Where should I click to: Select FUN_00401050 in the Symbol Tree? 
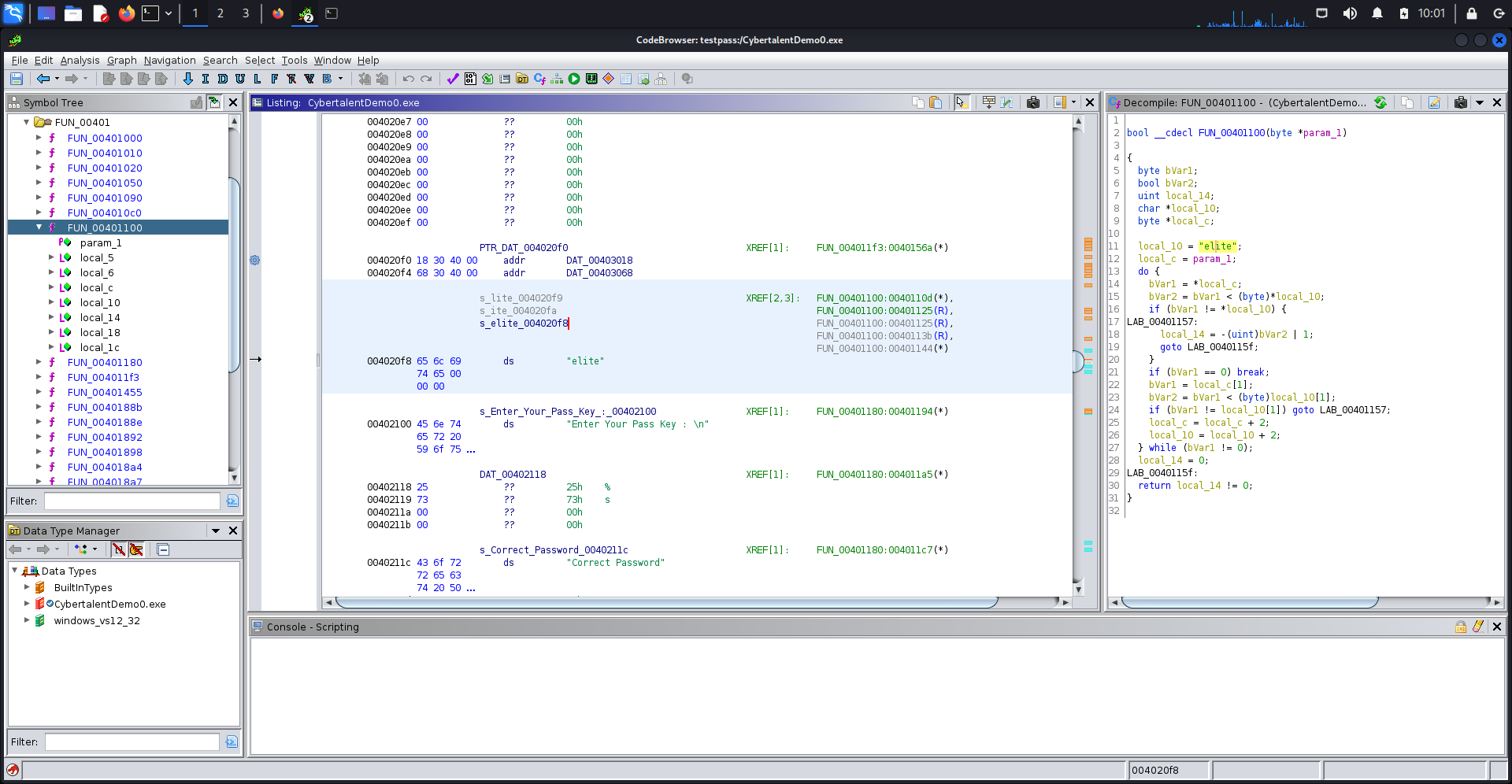point(105,183)
